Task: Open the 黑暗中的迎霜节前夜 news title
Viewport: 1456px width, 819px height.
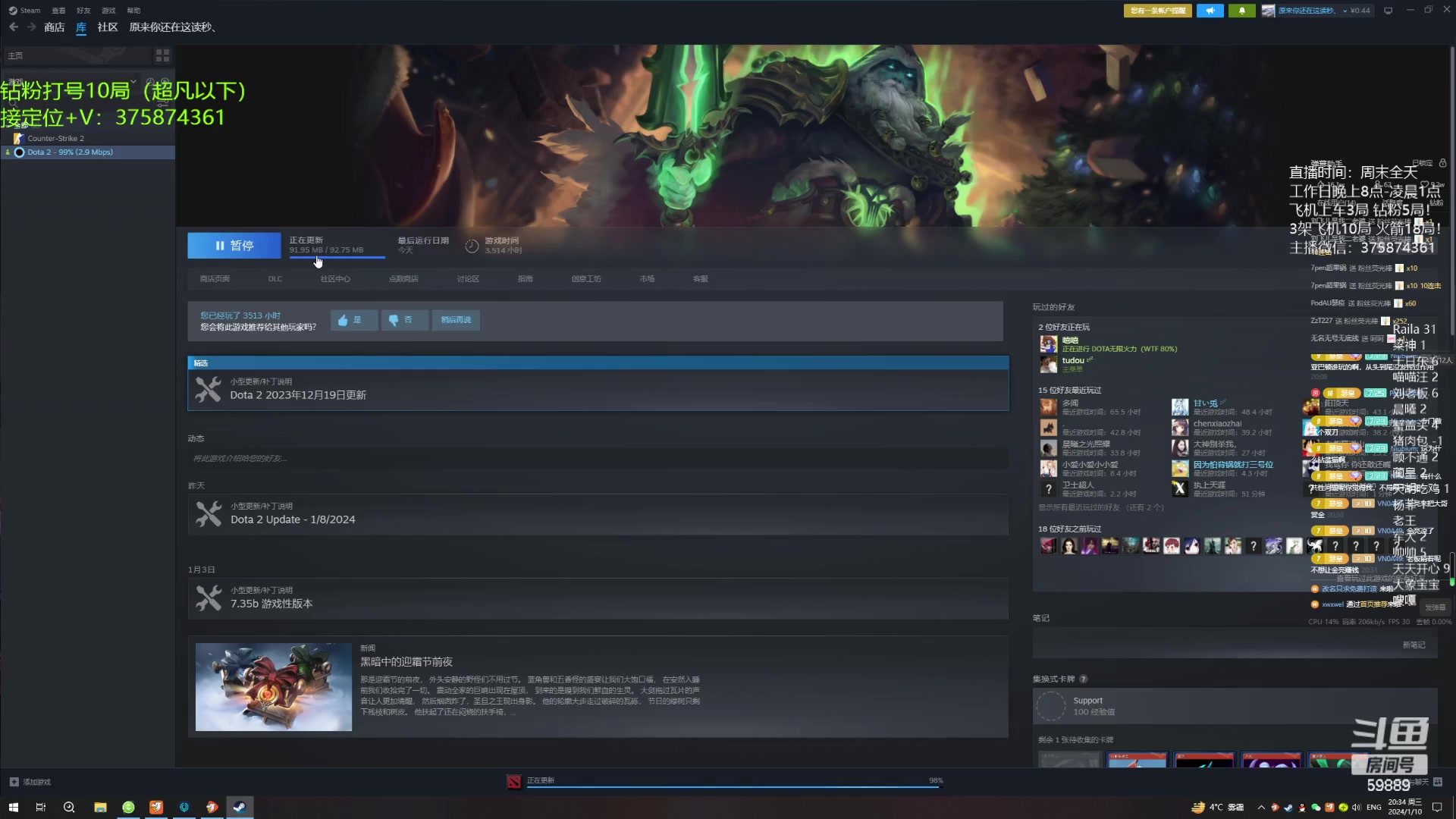Action: pyautogui.click(x=406, y=662)
